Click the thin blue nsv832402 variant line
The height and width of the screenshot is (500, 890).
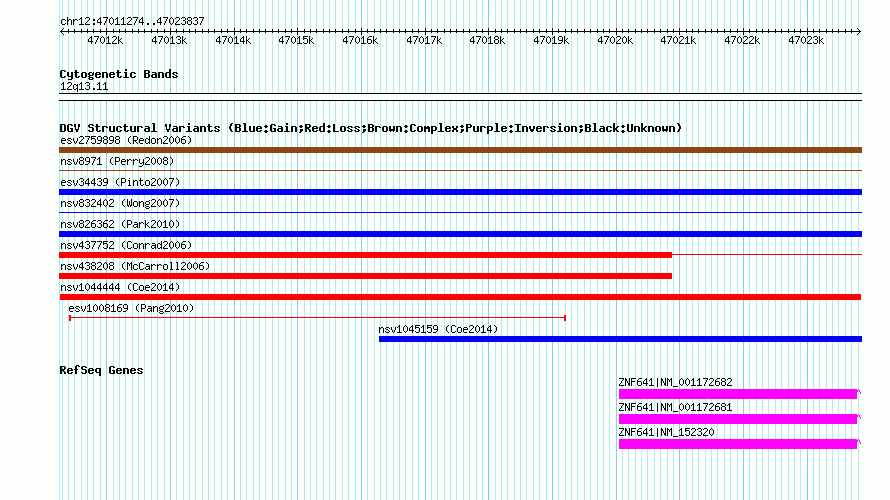(460, 212)
